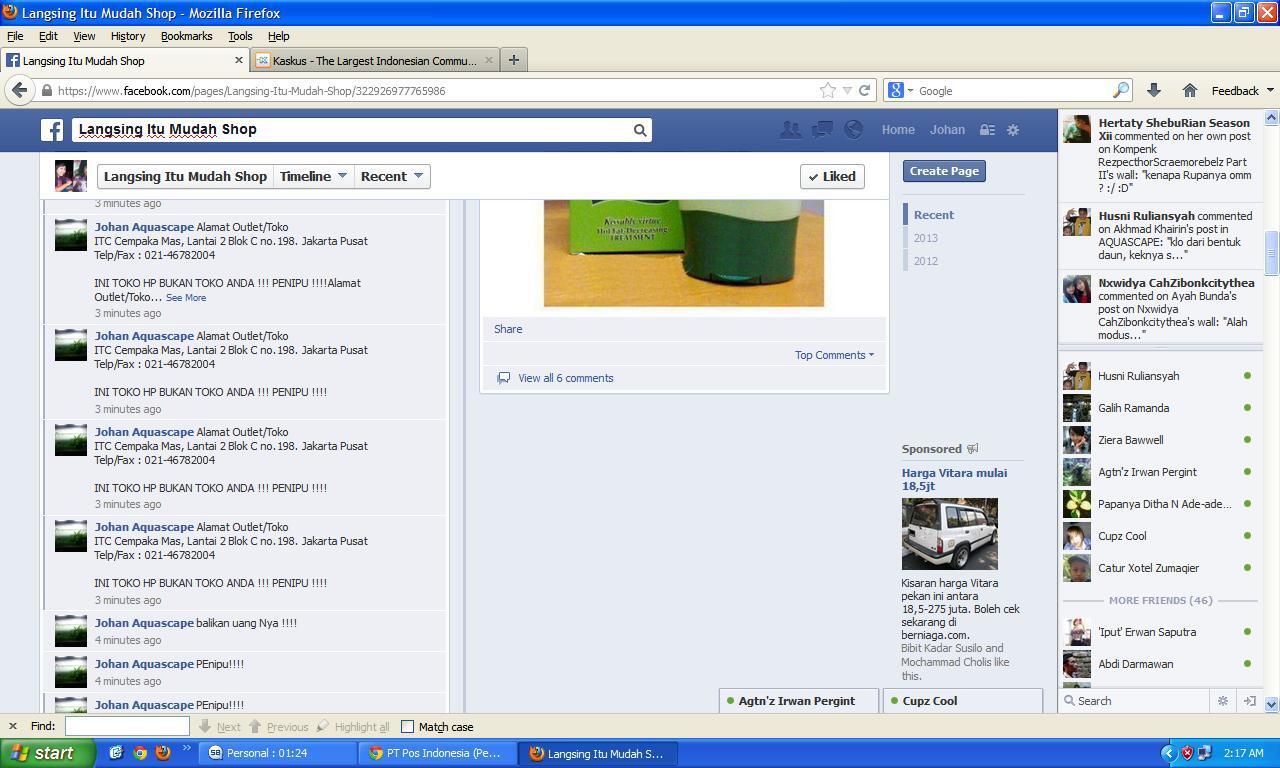Click the hide chat sidebar icon

point(1249,701)
